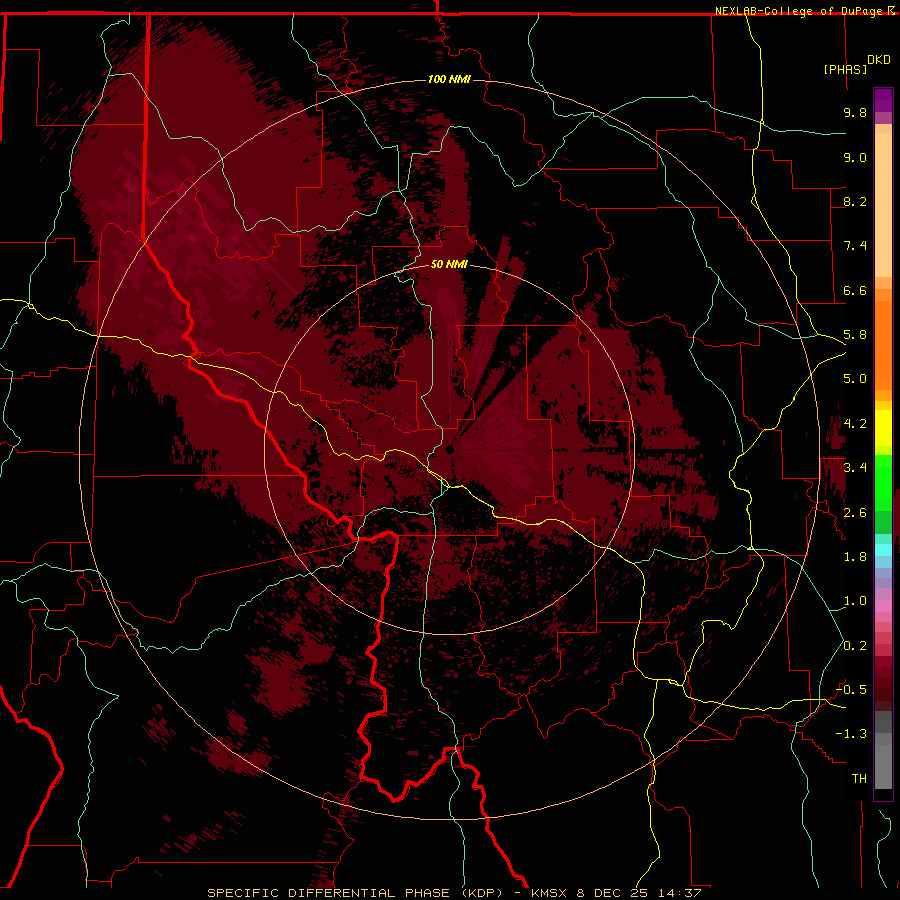
Task: Click the 1.8 value on color scale
Action: (855, 557)
